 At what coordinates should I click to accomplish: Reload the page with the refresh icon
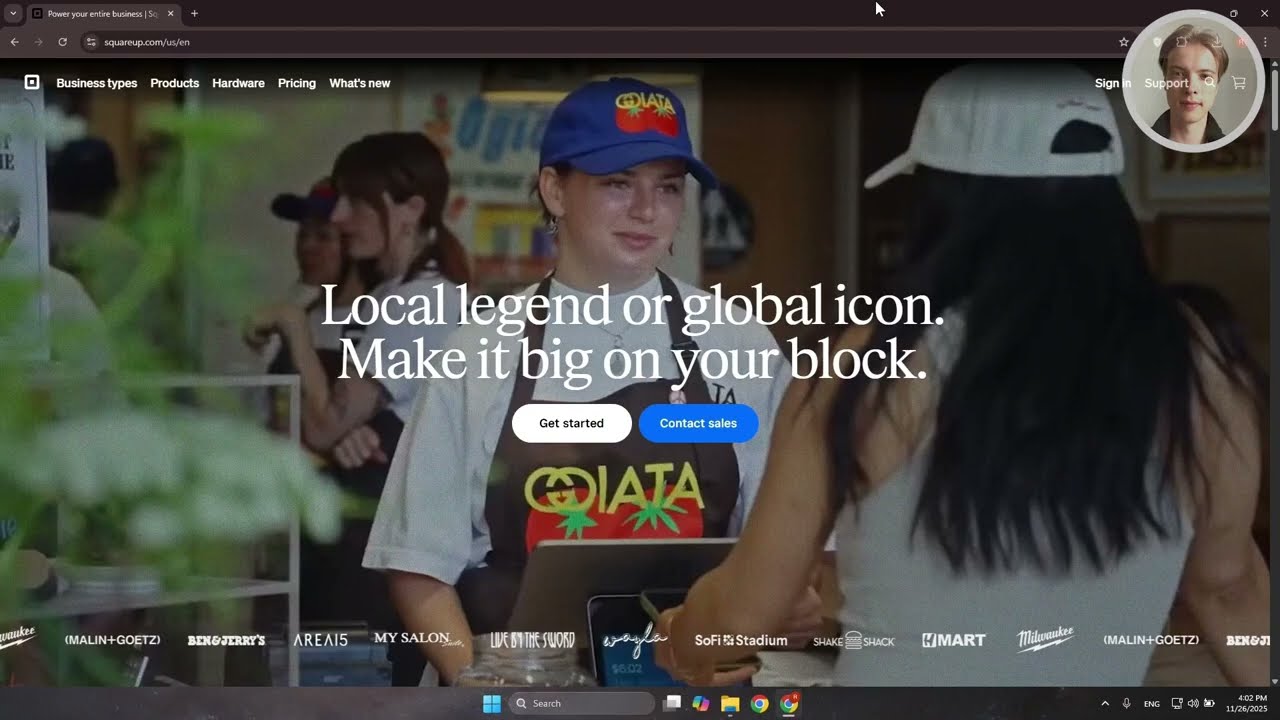62,42
